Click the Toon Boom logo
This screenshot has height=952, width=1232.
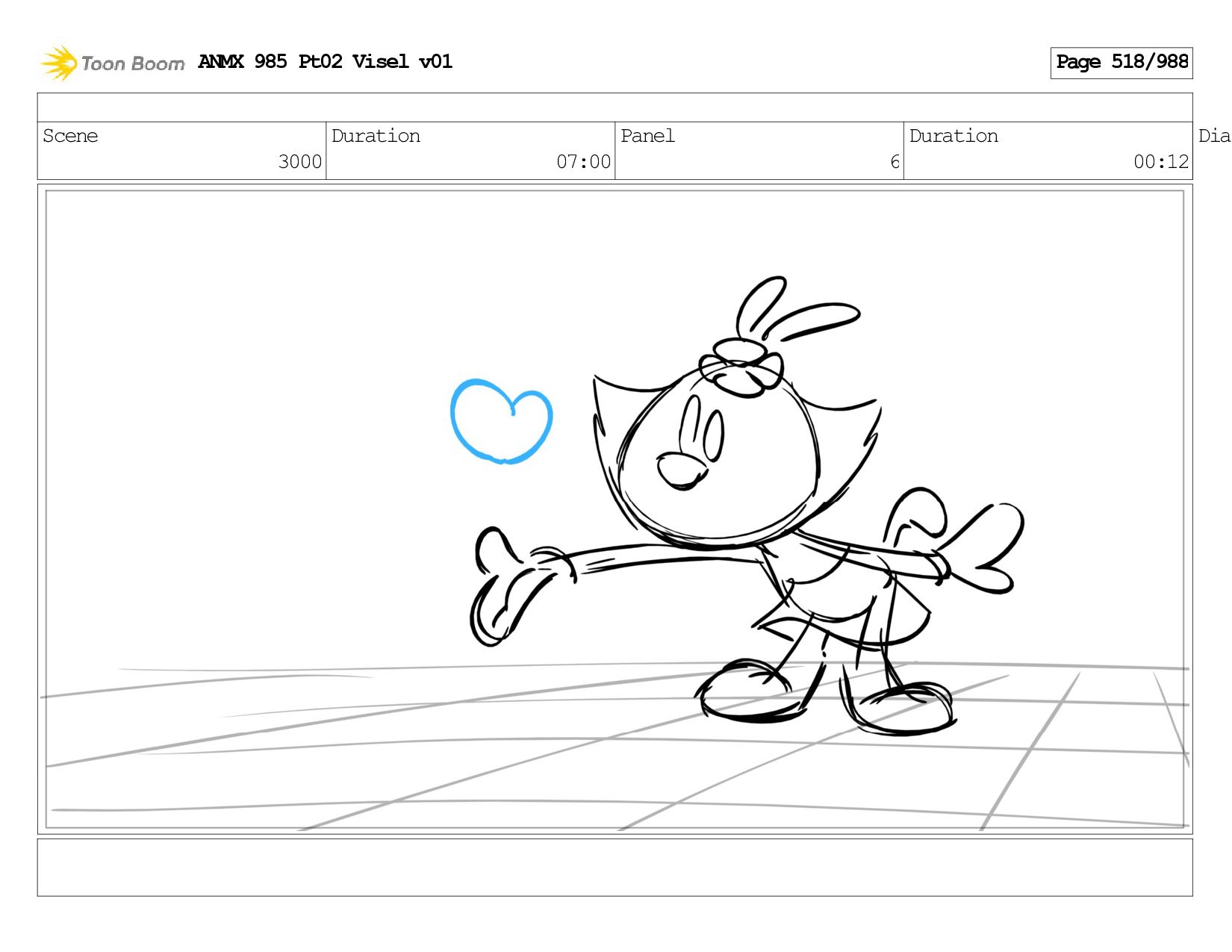112,63
